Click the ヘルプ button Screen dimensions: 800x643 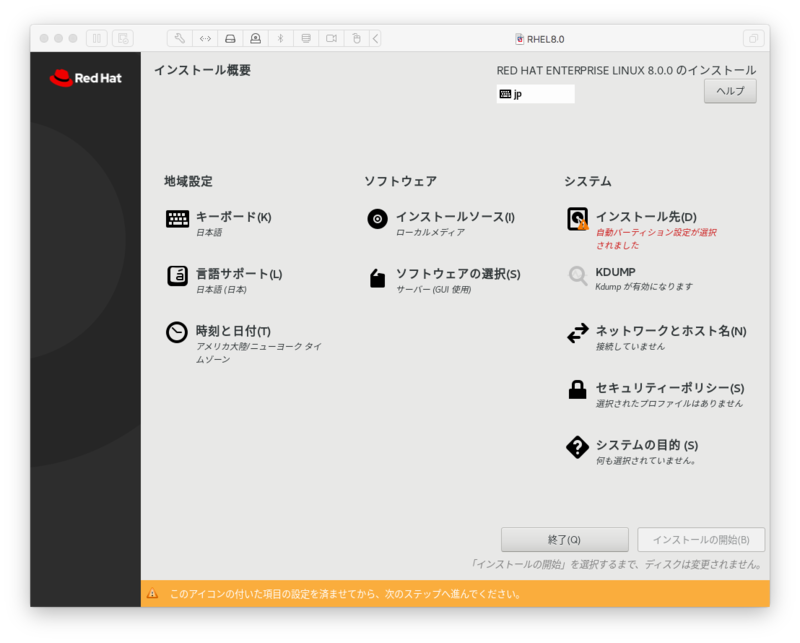730,91
